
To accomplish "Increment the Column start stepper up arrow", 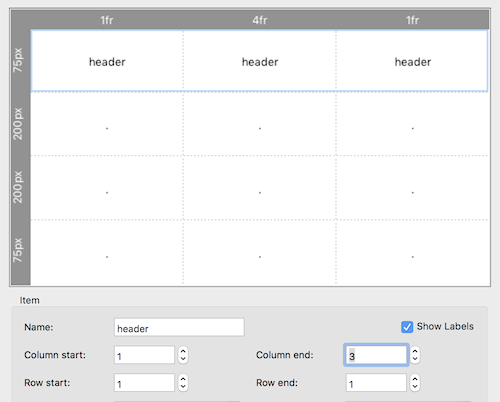I will coord(183,351).
